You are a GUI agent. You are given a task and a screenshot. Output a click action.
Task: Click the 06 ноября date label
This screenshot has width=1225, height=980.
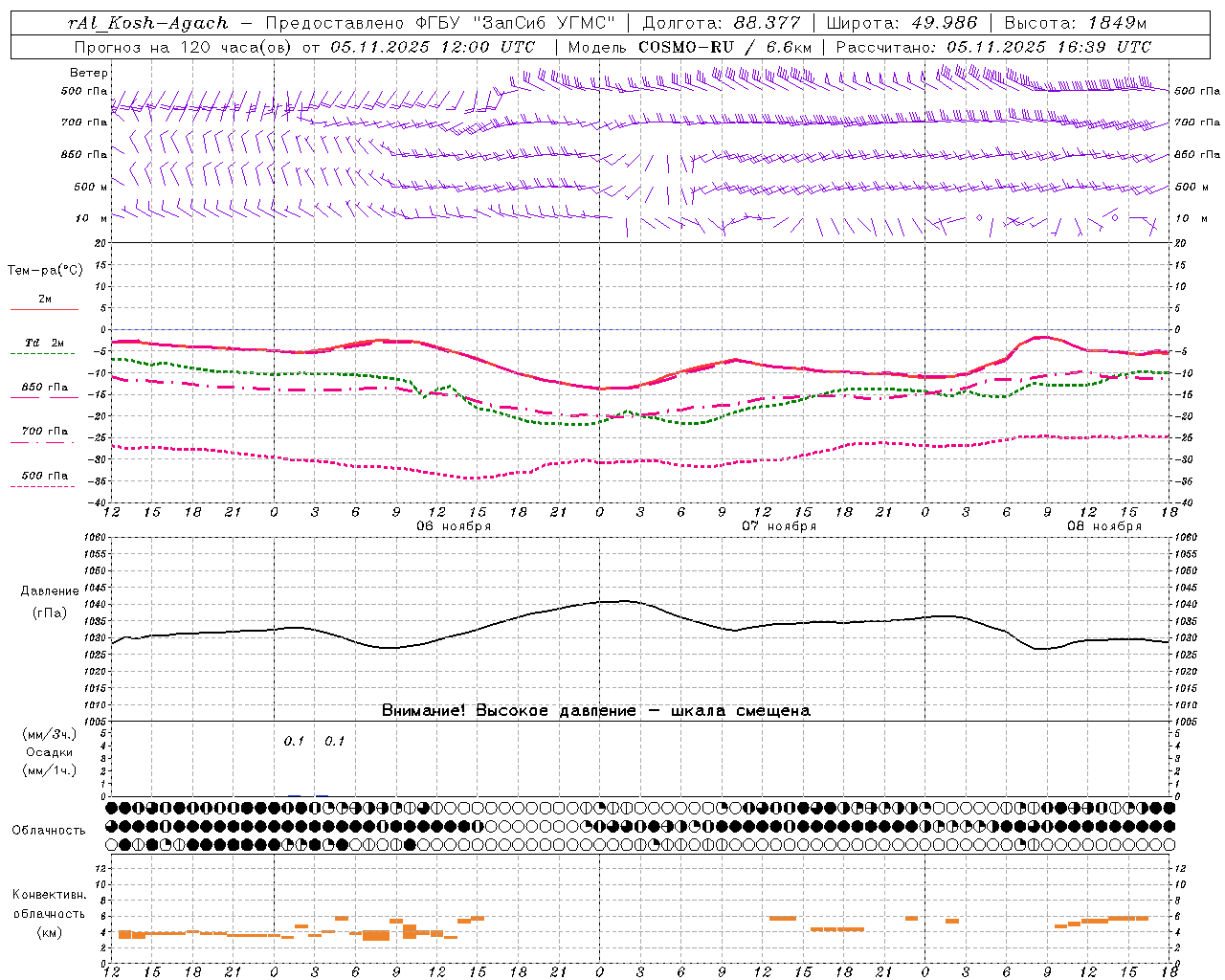[454, 526]
